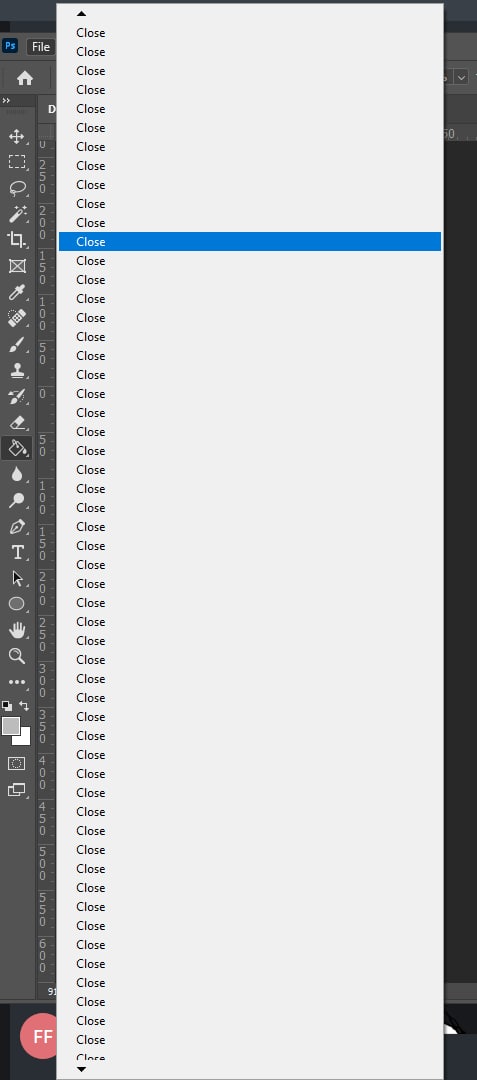The height and width of the screenshot is (1080, 477).
Task: Open the File menu
Action: click(41, 47)
